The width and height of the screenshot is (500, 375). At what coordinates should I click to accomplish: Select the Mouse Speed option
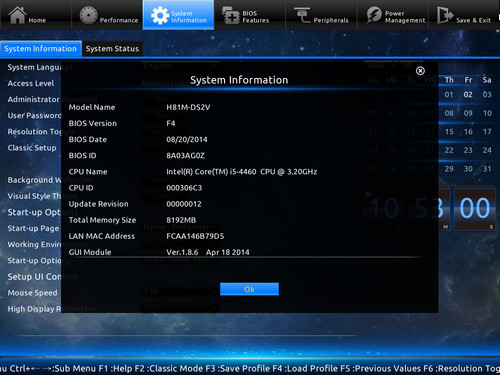click(x=32, y=293)
